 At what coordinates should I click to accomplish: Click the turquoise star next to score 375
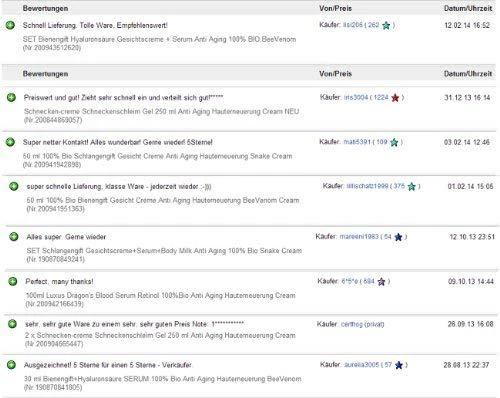coord(412,186)
